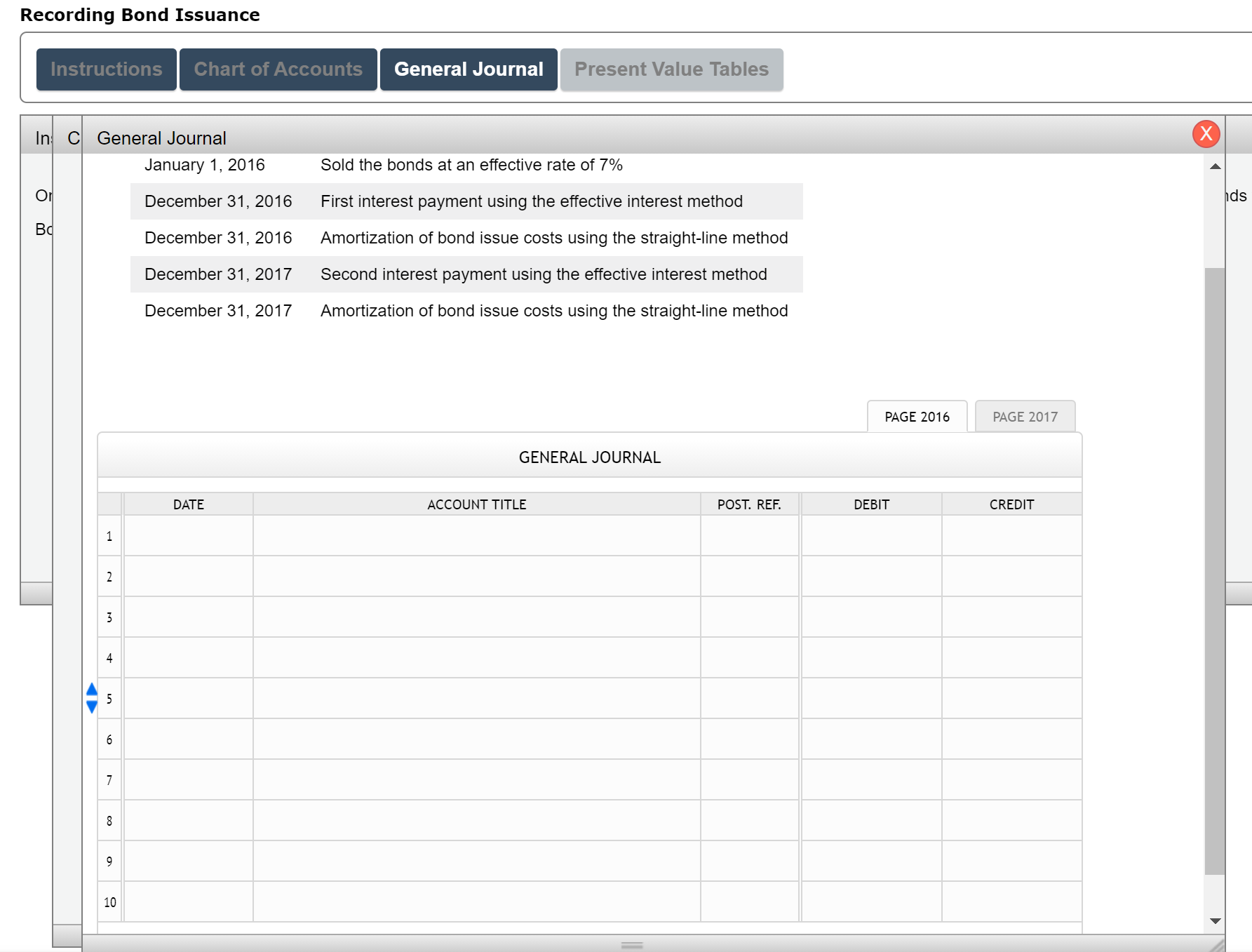
Task: Click the account title cell in row 7
Action: coord(477,780)
